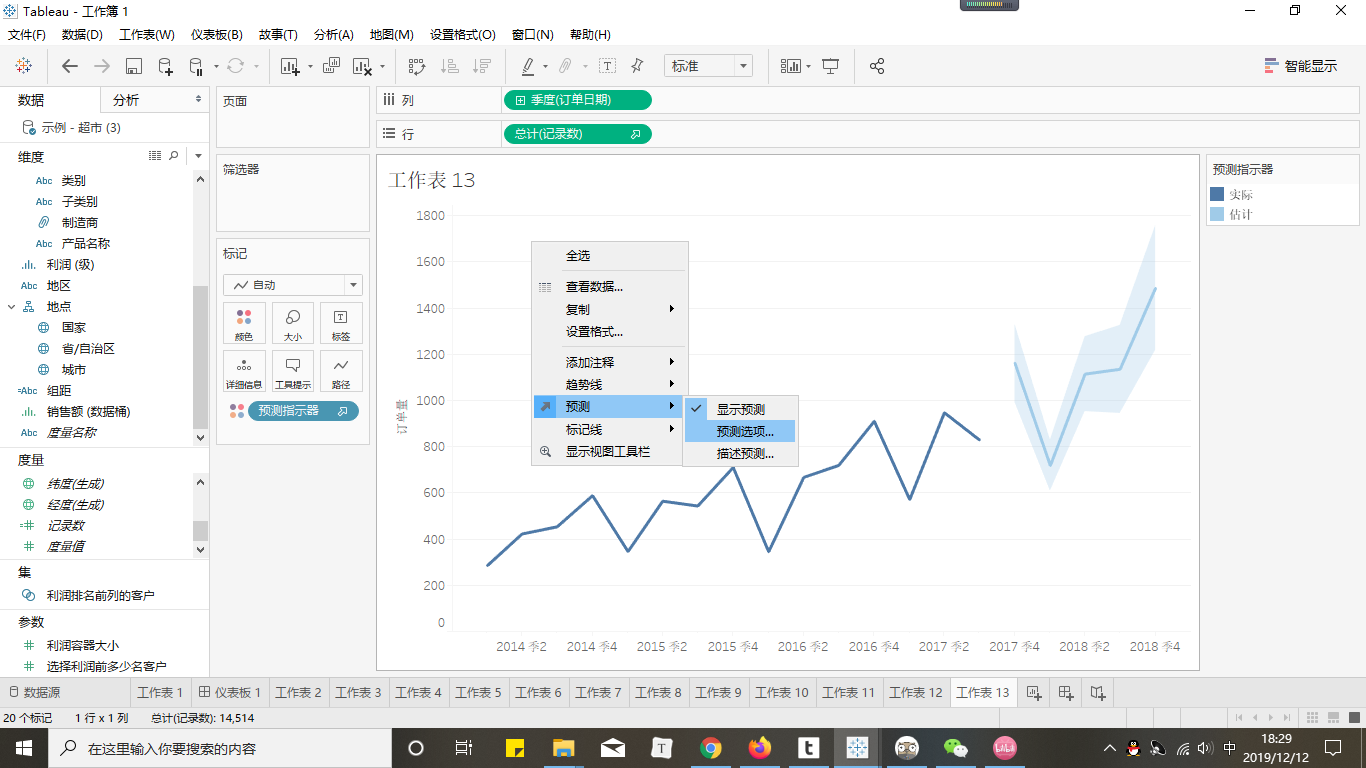
Task: Click the new worksheet tab icon
Action: pyautogui.click(x=1034, y=692)
